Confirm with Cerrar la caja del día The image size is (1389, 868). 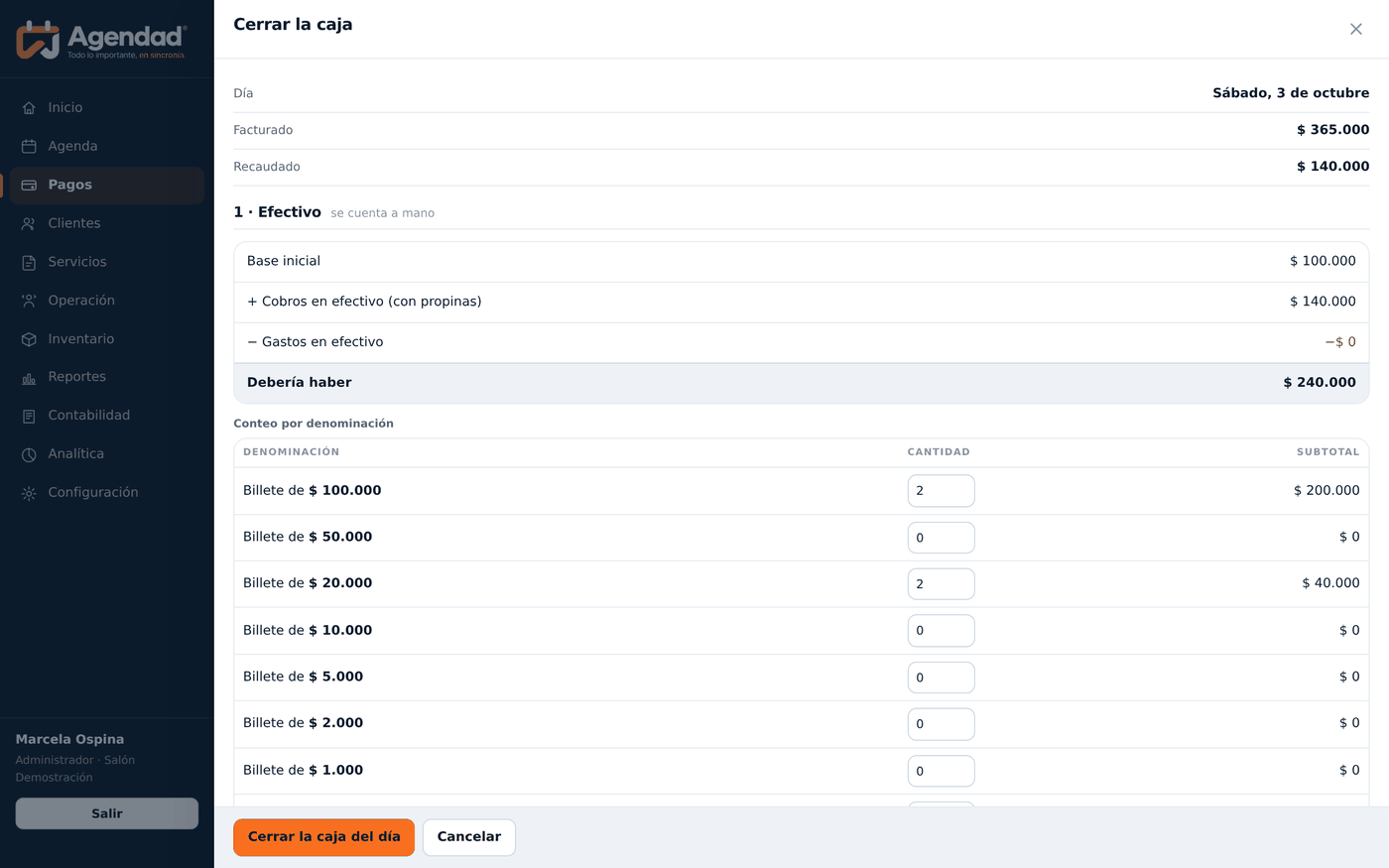click(x=323, y=837)
